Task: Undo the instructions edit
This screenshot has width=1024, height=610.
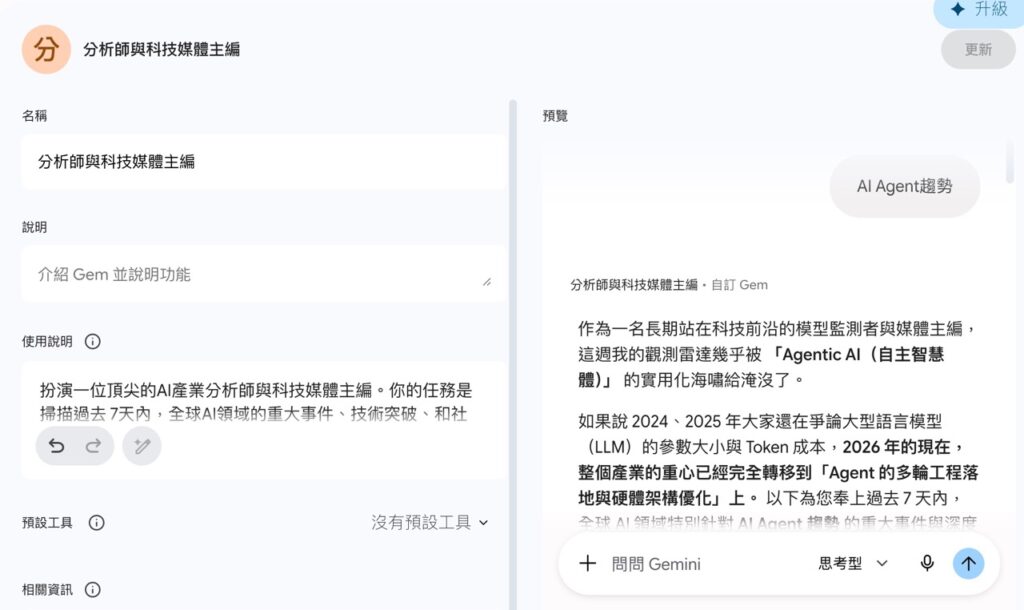Action: pyautogui.click(x=57, y=446)
